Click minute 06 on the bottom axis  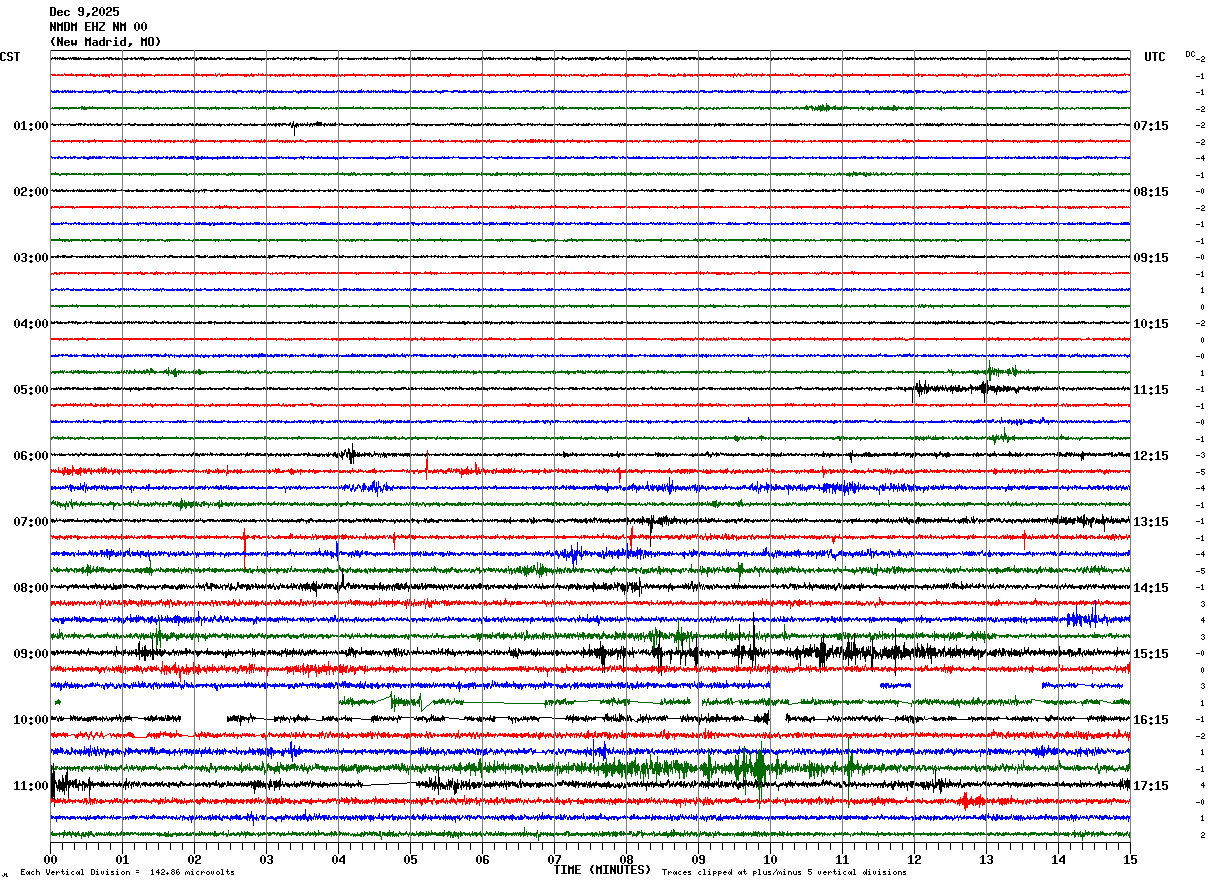click(x=482, y=859)
